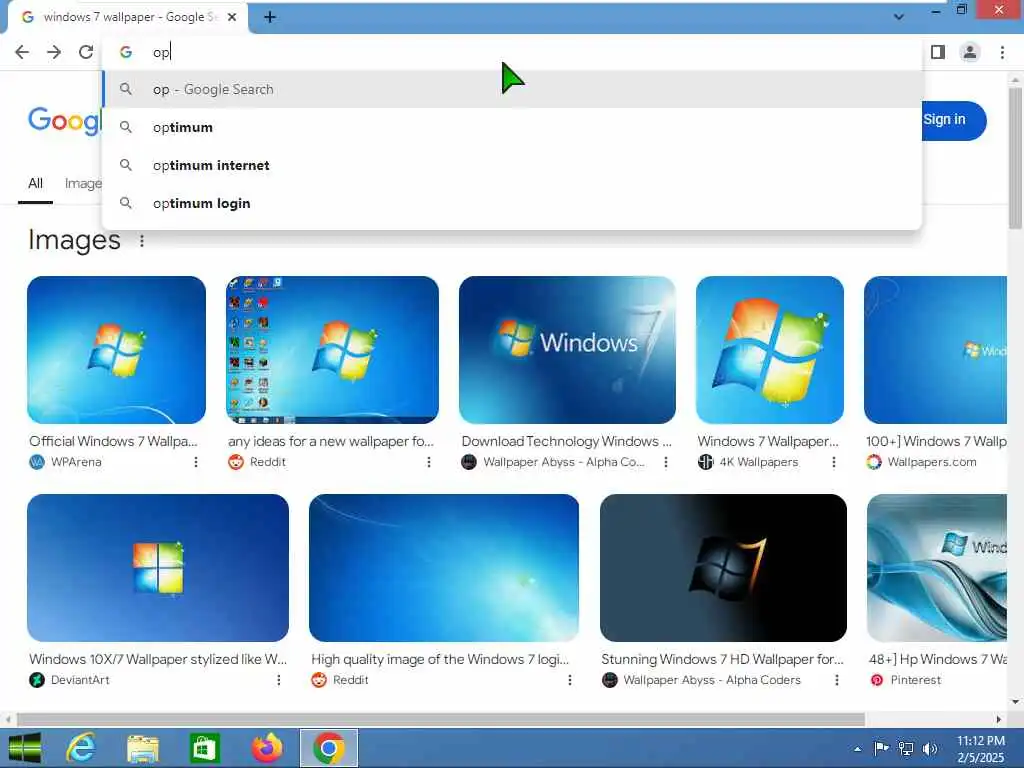
Task: Launch Internet Explorer from the taskbar
Action: (x=81, y=748)
